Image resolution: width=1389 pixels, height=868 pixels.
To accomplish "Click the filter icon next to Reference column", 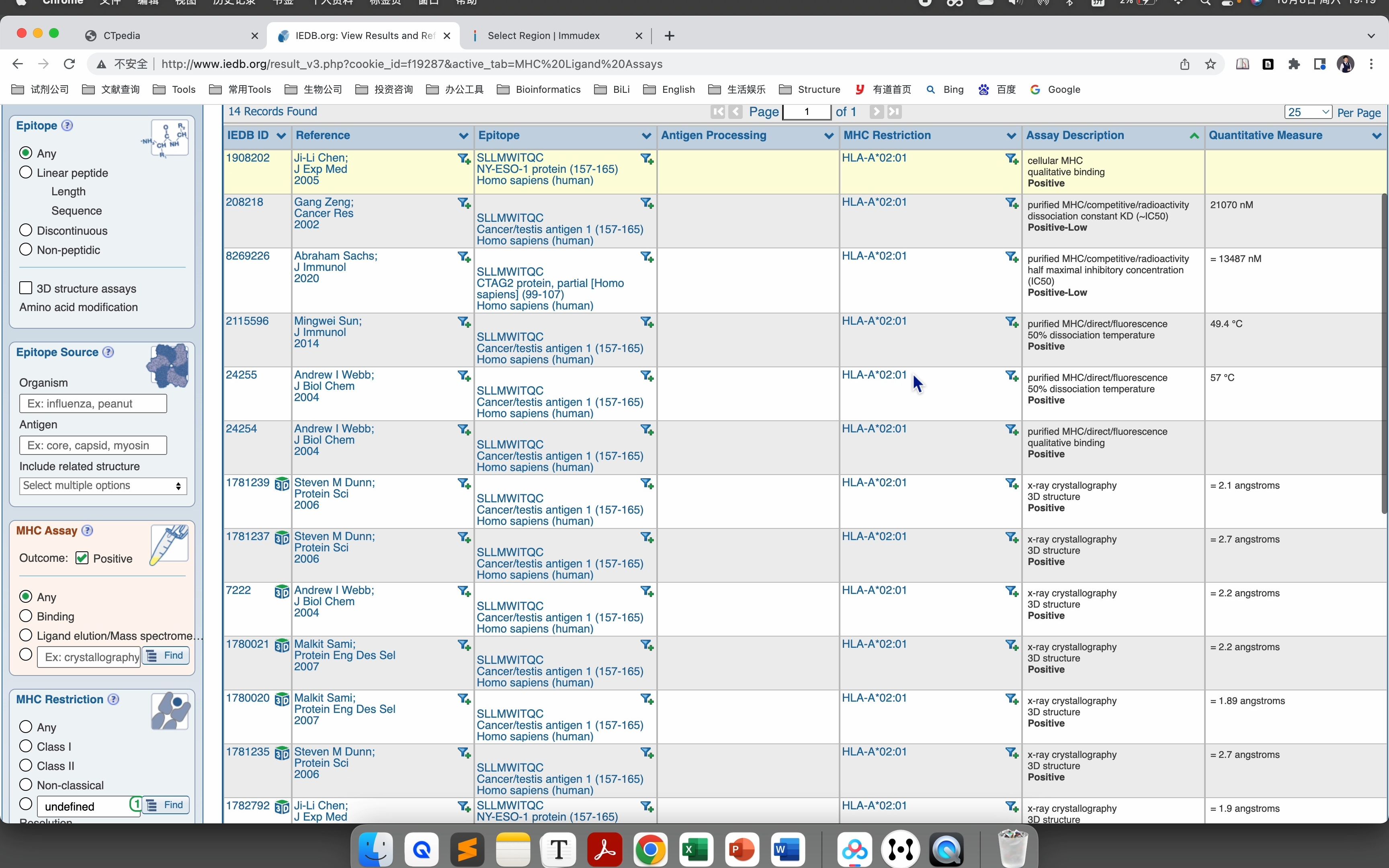I will 462,135.
